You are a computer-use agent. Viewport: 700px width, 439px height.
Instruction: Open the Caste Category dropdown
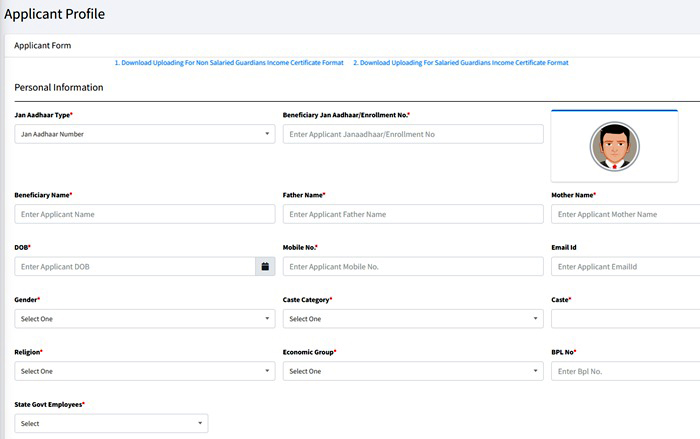[x=413, y=319]
